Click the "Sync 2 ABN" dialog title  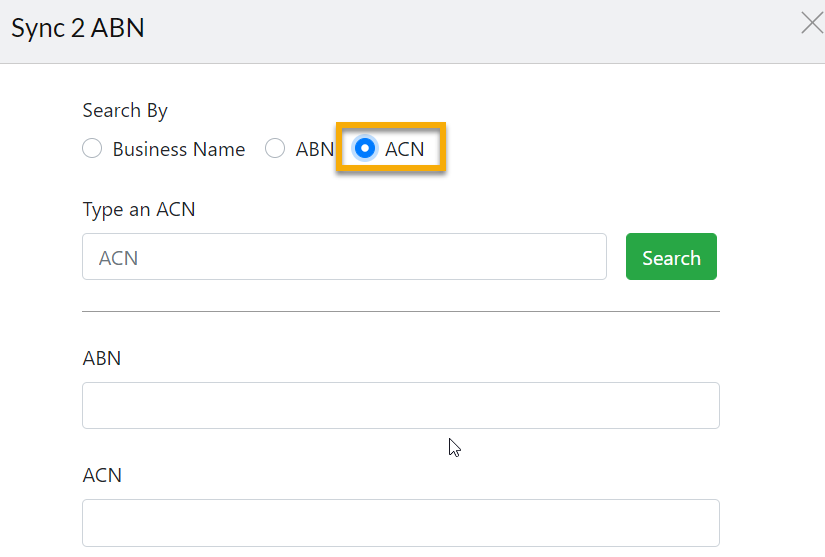78,28
